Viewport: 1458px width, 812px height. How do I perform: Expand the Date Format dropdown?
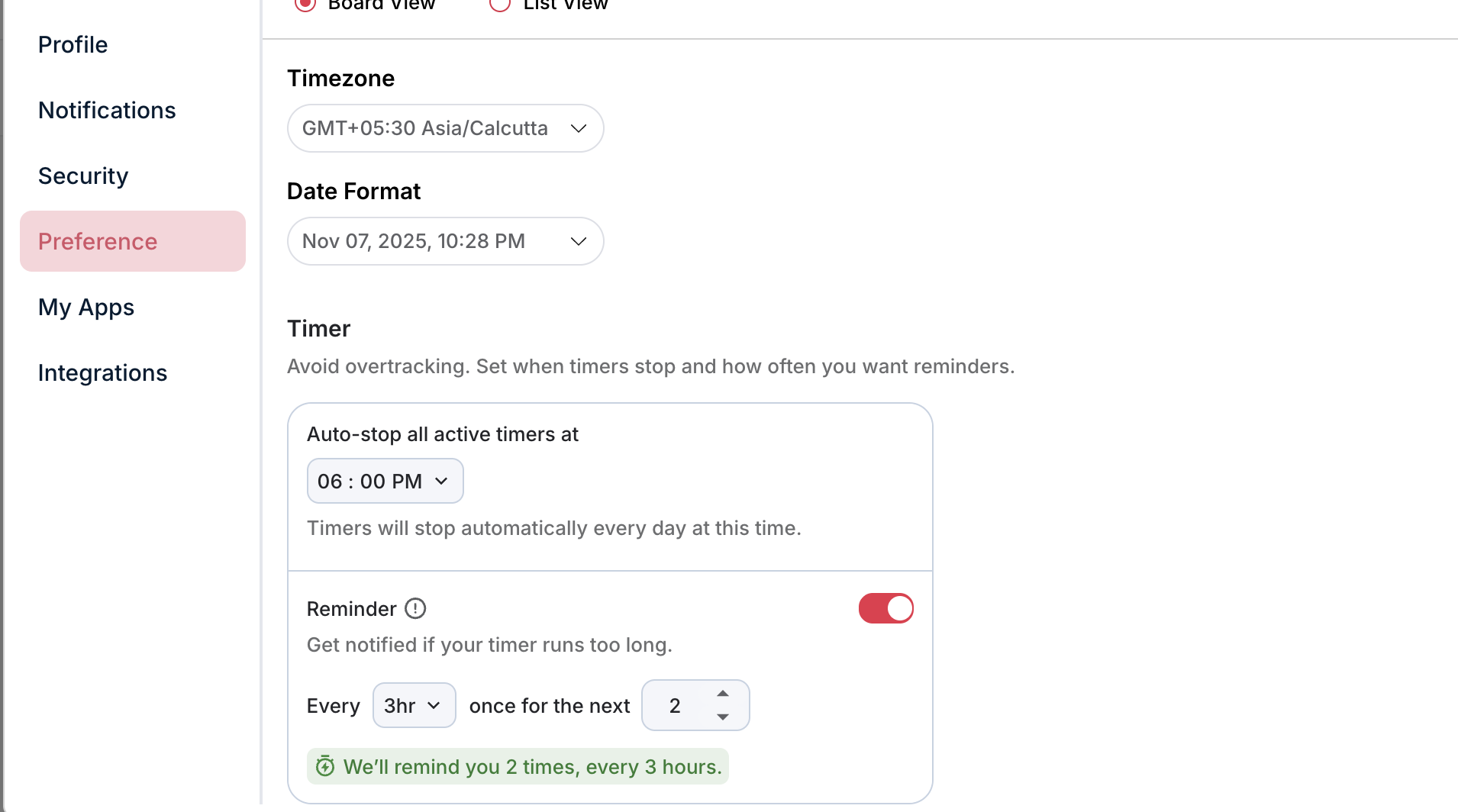tap(445, 241)
